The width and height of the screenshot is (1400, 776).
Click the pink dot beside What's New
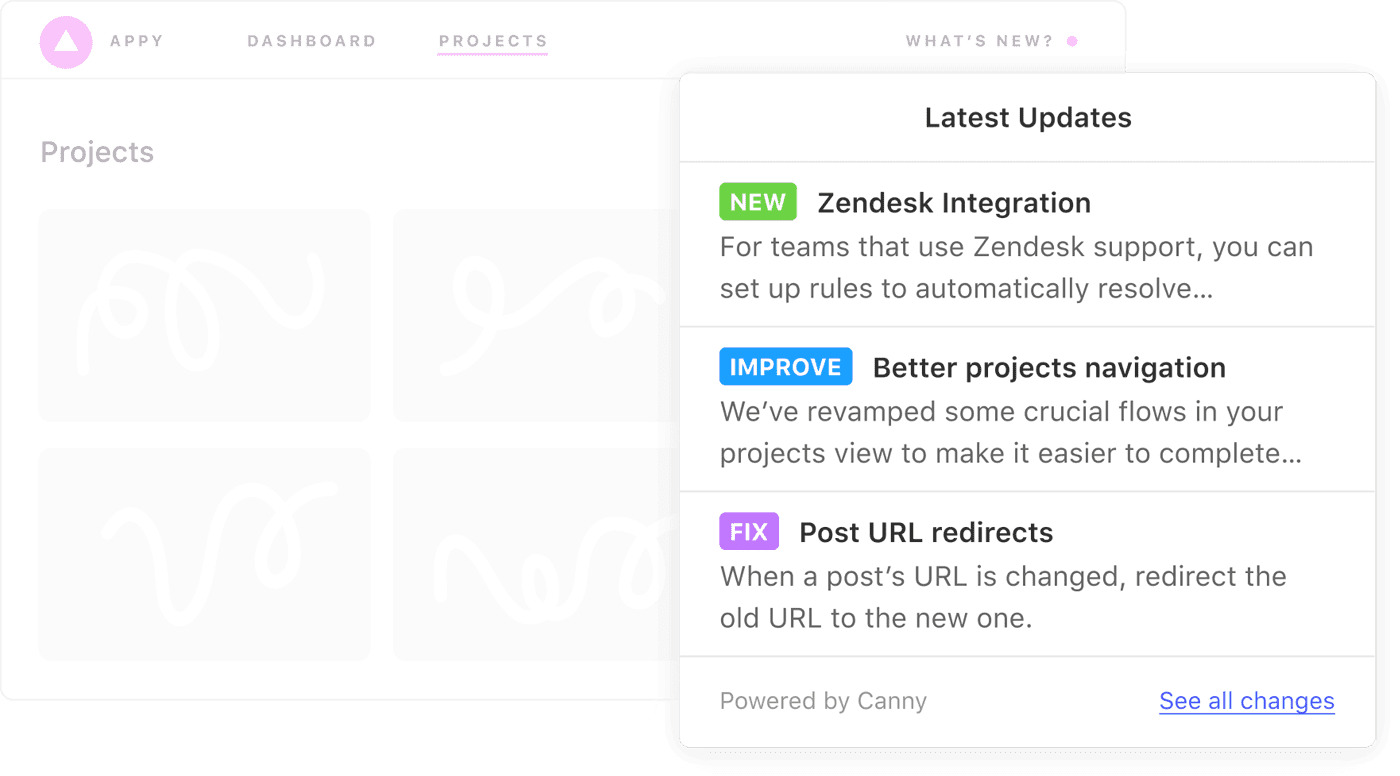click(1072, 42)
